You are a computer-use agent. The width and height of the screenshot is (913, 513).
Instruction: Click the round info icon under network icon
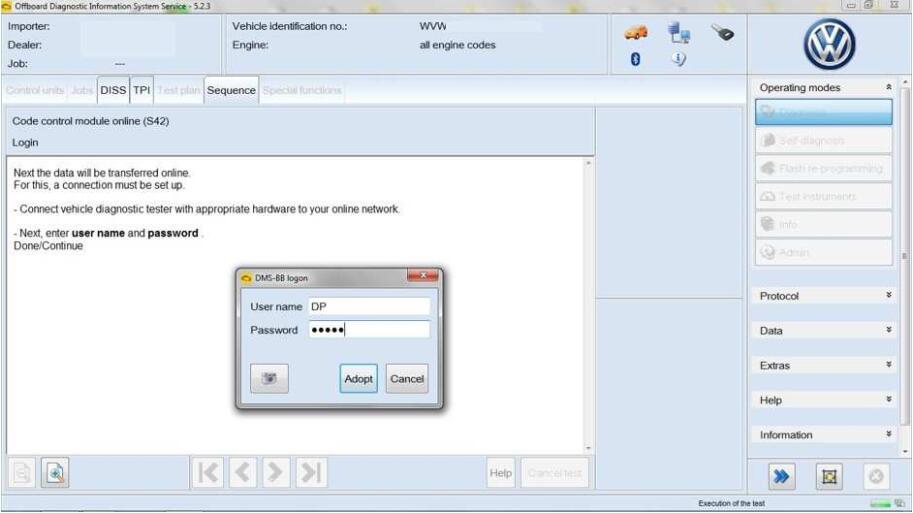click(x=679, y=59)
